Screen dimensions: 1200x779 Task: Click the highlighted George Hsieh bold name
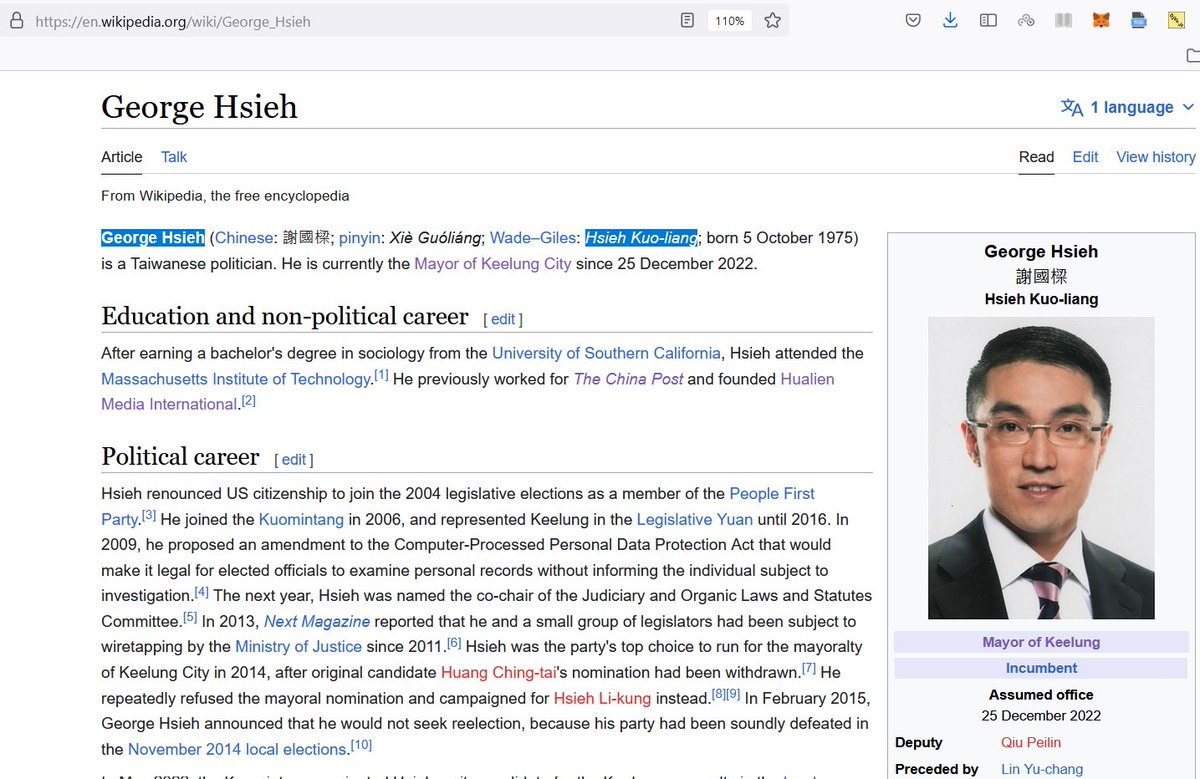153,238
